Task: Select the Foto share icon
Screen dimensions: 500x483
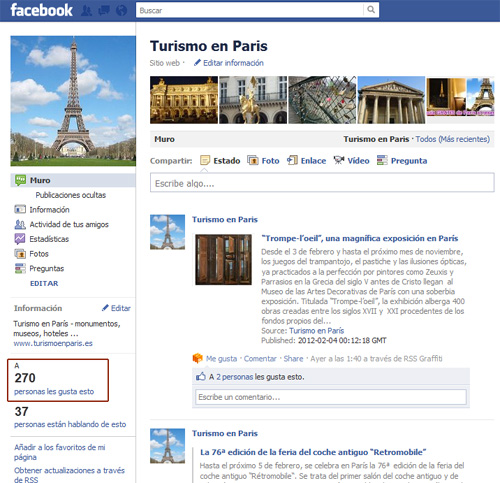Action: [253, 160]
